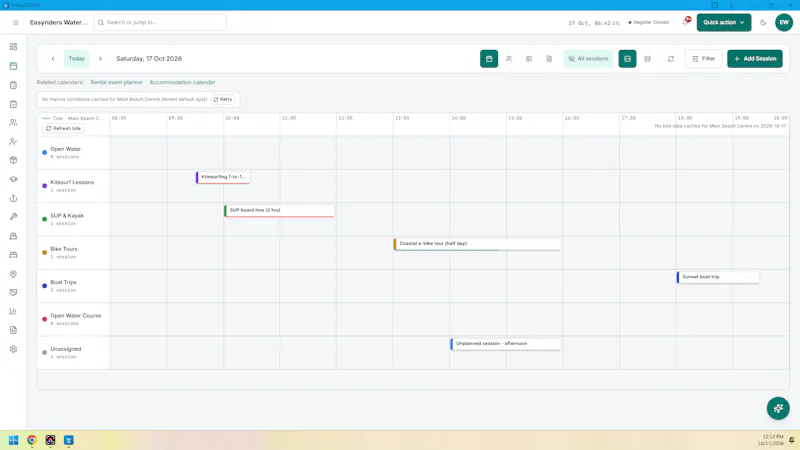Viewport: 800px width, 450px height.
Task: Toggle dark mode moon icon
Action: (763, 22)
